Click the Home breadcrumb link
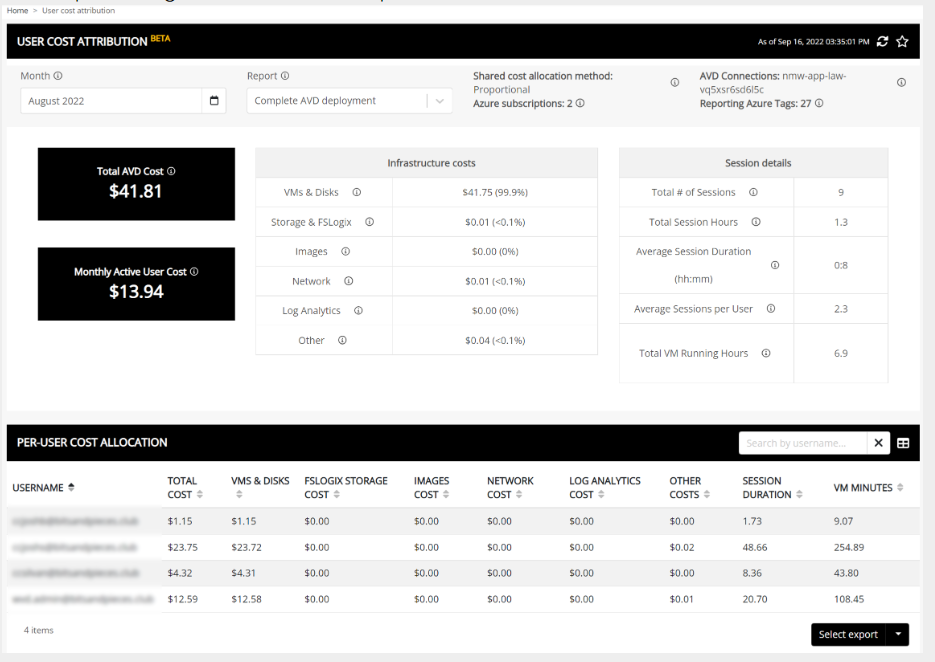 [17, 10]
